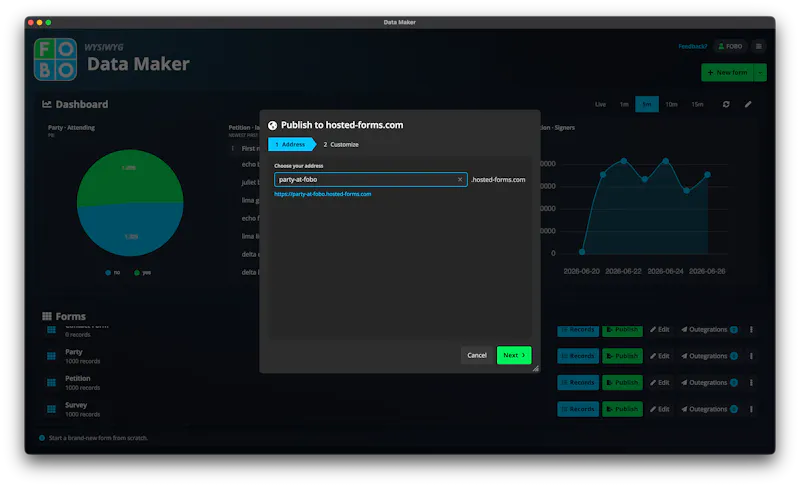Viewport: 800px width, 487px height.
Task: Click the info dot in the status bar
Action: [42, 438]
